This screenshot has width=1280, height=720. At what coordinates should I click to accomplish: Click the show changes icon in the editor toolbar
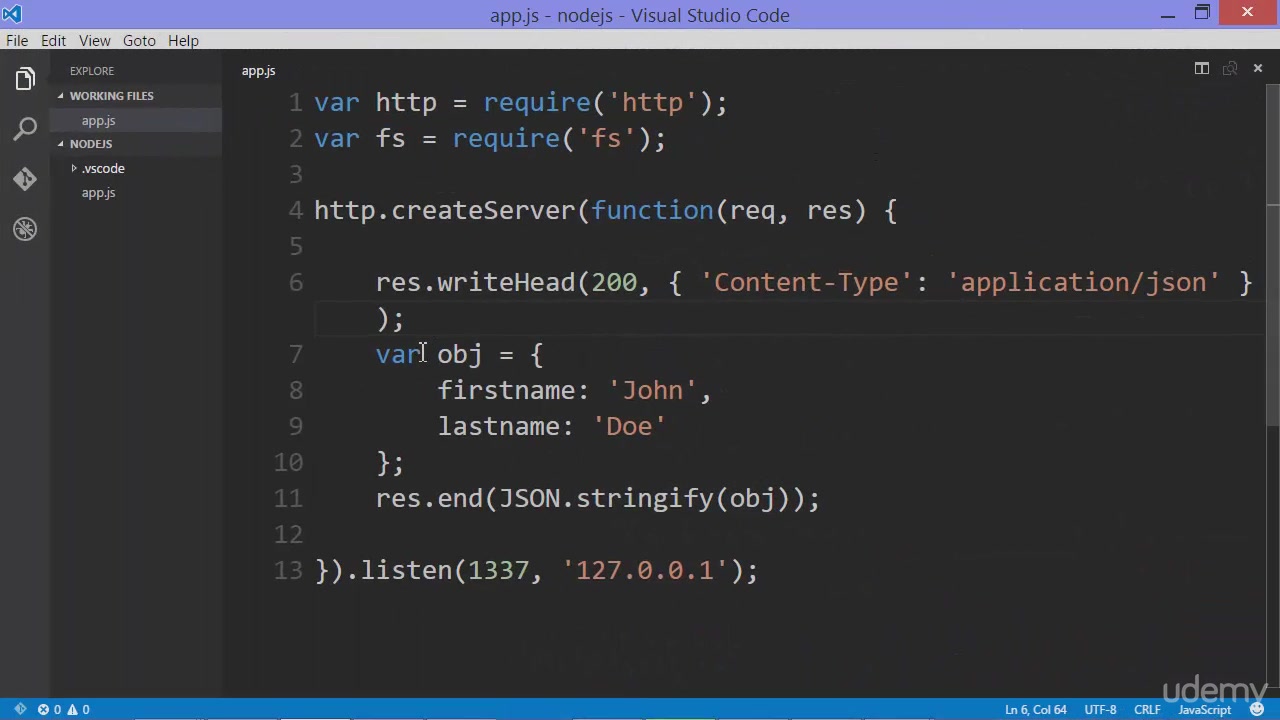pyautogui.click(x=1230, y=69)
